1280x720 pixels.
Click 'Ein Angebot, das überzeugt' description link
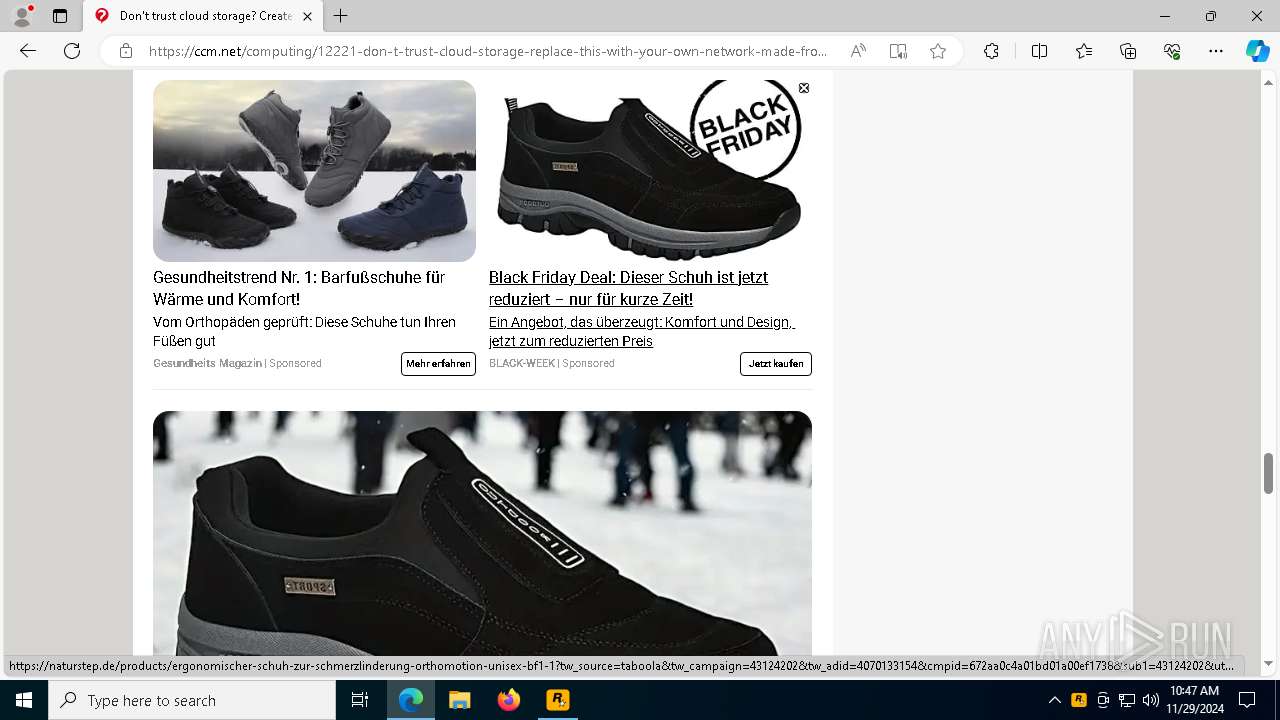click(x=641, y=332)
